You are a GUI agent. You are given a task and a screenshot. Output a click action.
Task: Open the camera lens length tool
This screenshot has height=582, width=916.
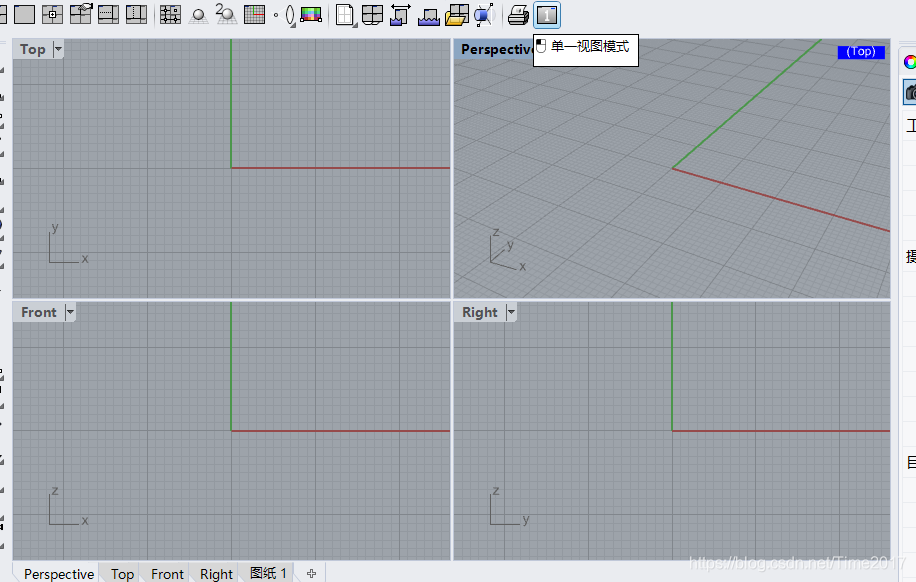(285, 15)
